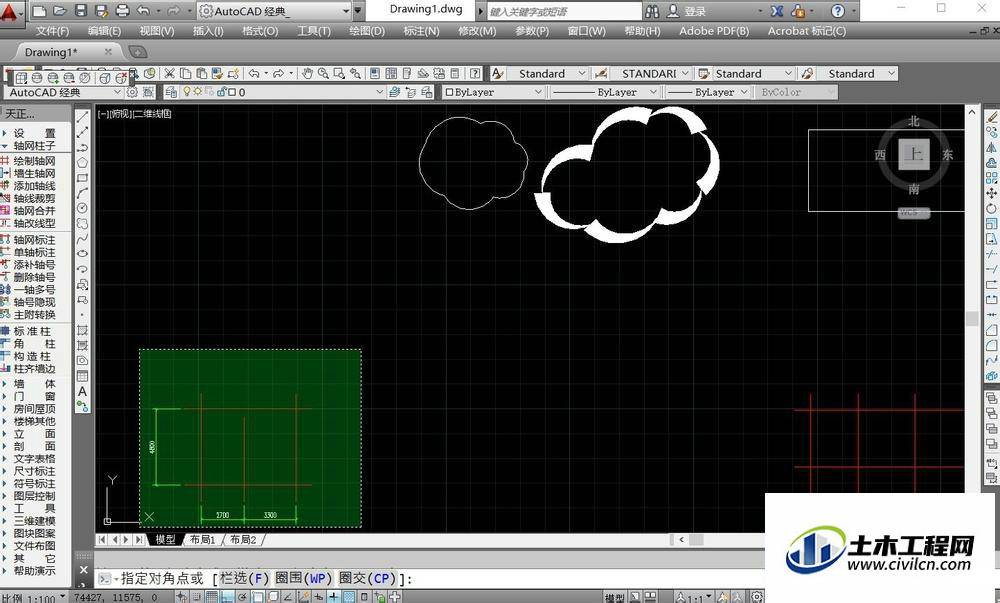Image resolution: width=1000 pixels, height=603 pixels.
Task: Click the keyword search input field
Action: [564, 11]
